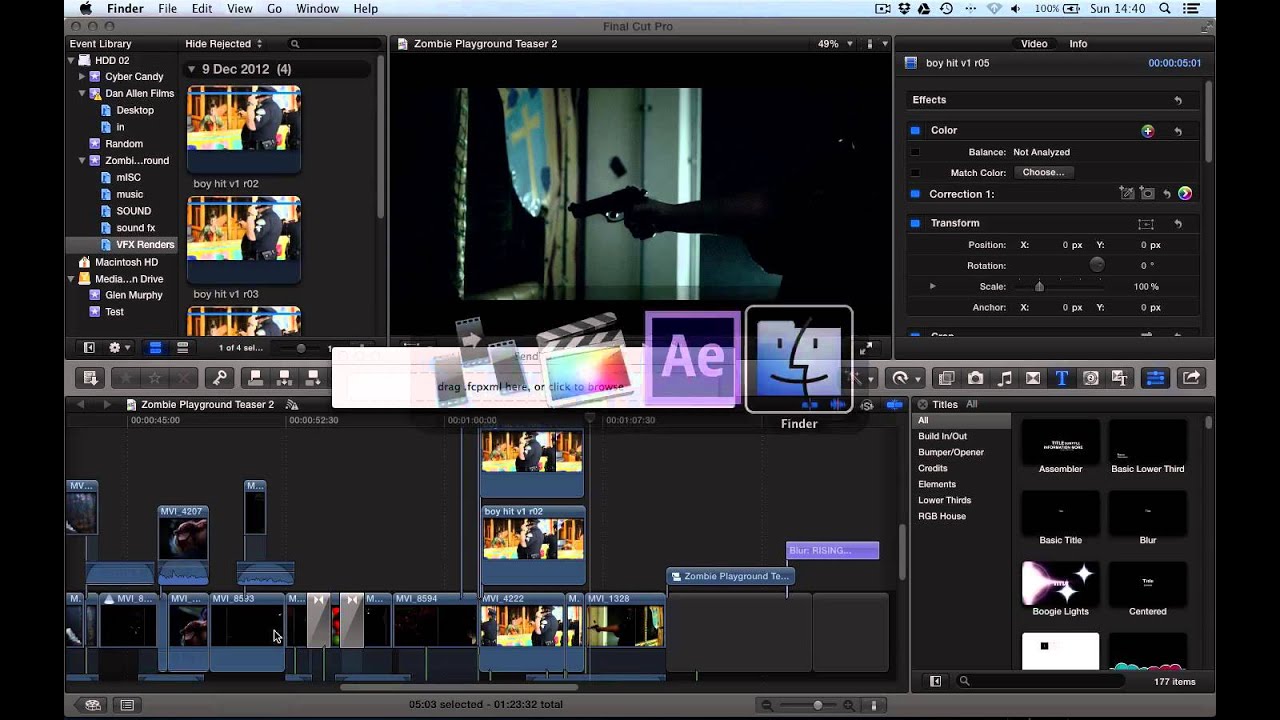Viewport: 1280px width, 720px height.
Task: Open the Generators browser icon
Action: pyautogui.click(x=1091, y=378)
